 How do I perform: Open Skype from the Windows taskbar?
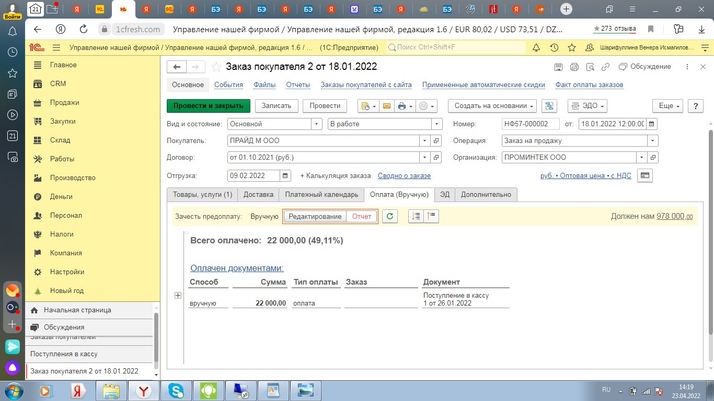tap(176, 391)
